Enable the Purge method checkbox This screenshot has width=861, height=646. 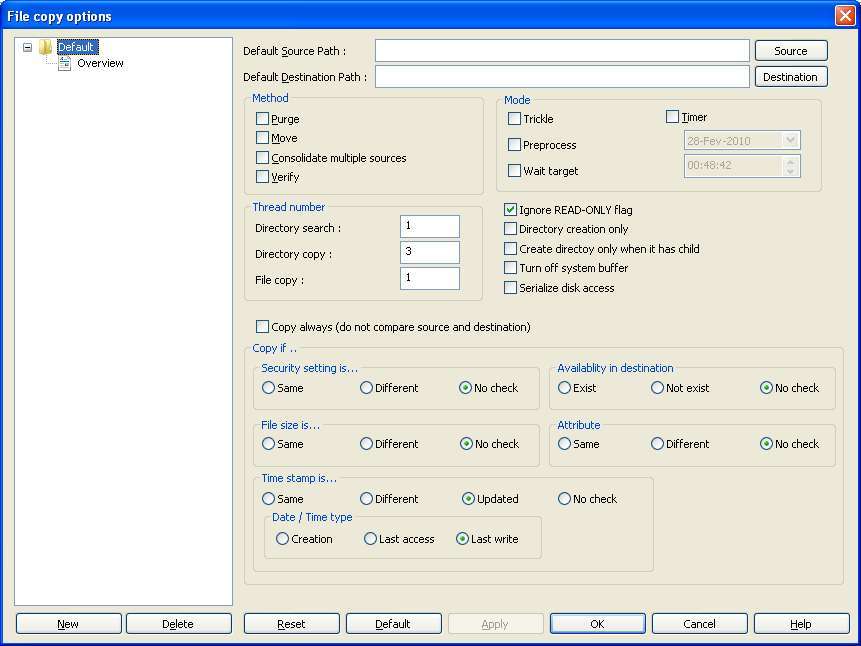[x=263, y=119]
